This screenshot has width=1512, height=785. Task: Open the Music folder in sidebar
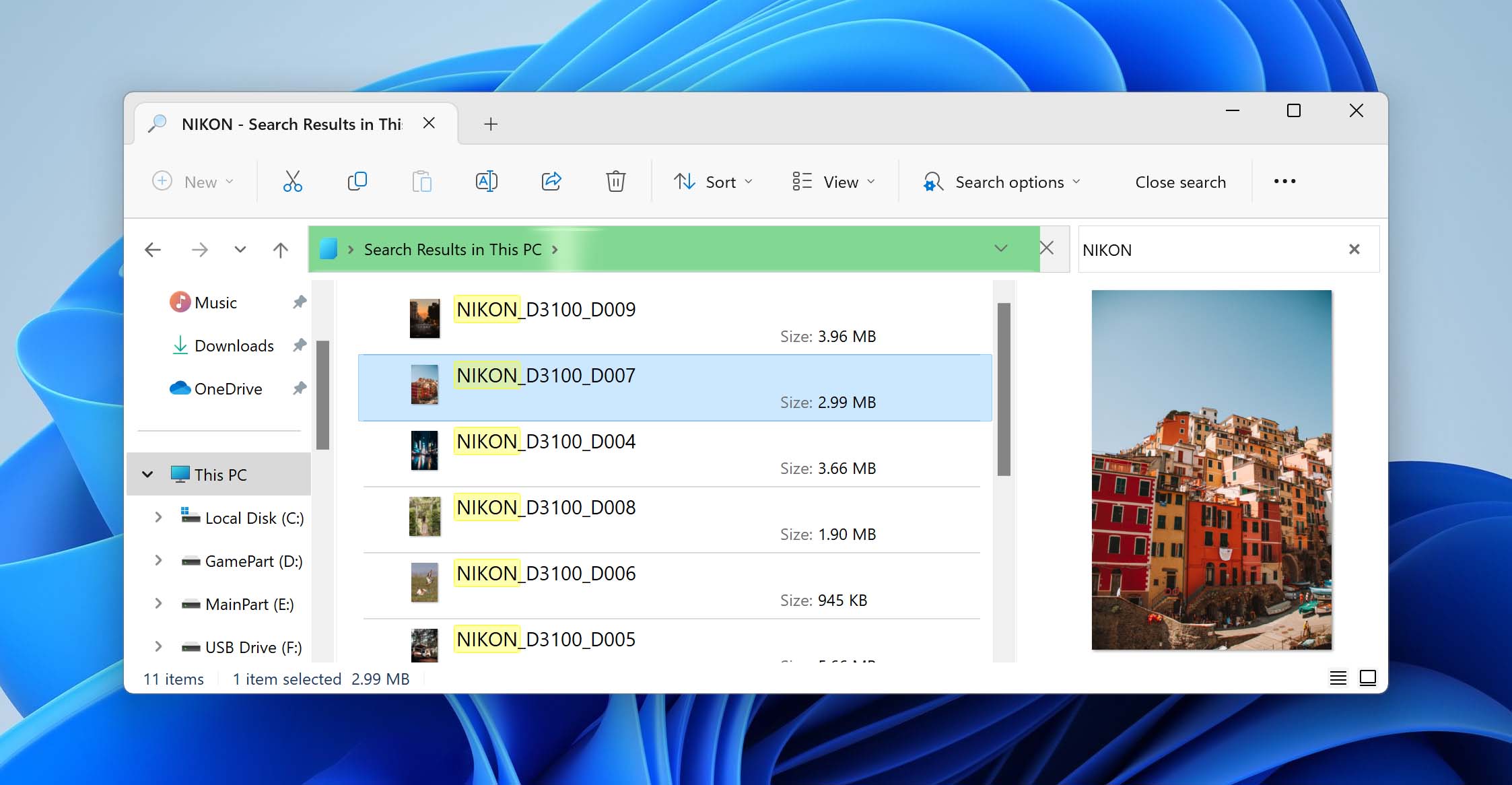tap(215, 302)
